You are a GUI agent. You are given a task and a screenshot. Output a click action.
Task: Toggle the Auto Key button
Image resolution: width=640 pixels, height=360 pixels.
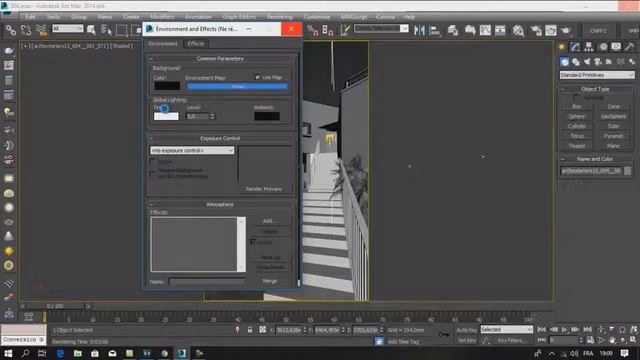pos(467,330)
